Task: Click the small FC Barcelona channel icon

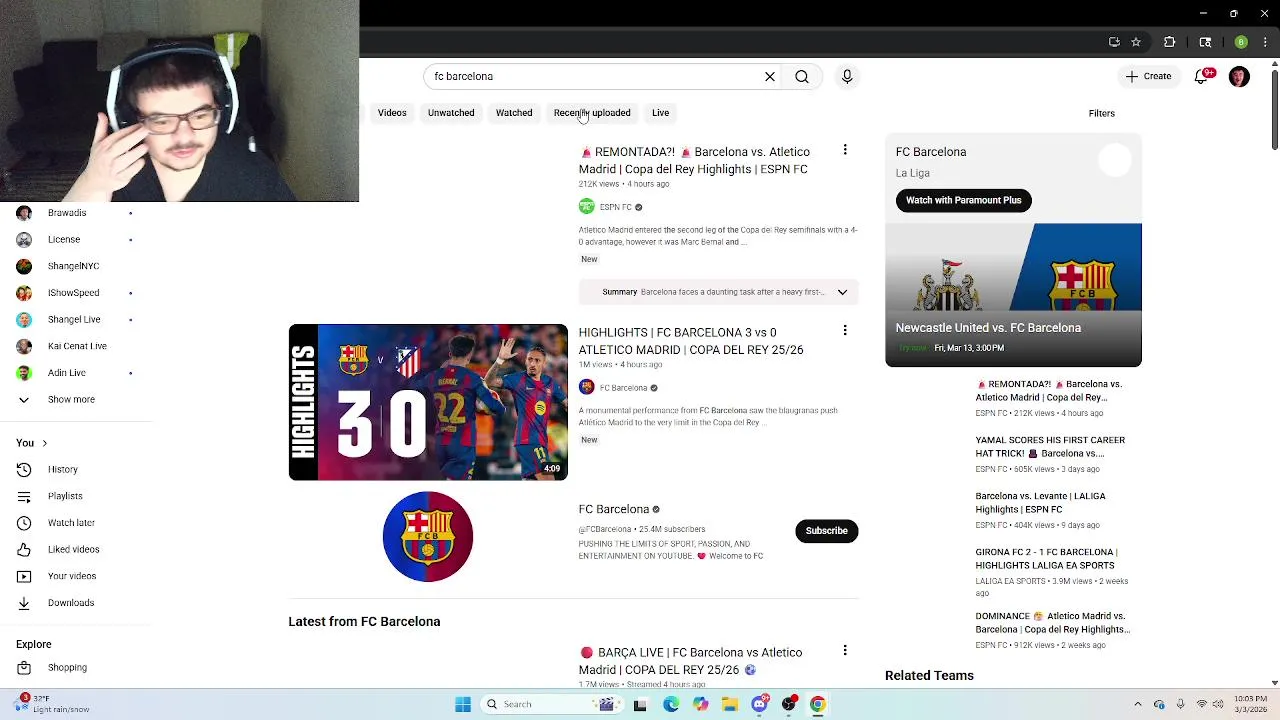Action: (x=586, y=387)
